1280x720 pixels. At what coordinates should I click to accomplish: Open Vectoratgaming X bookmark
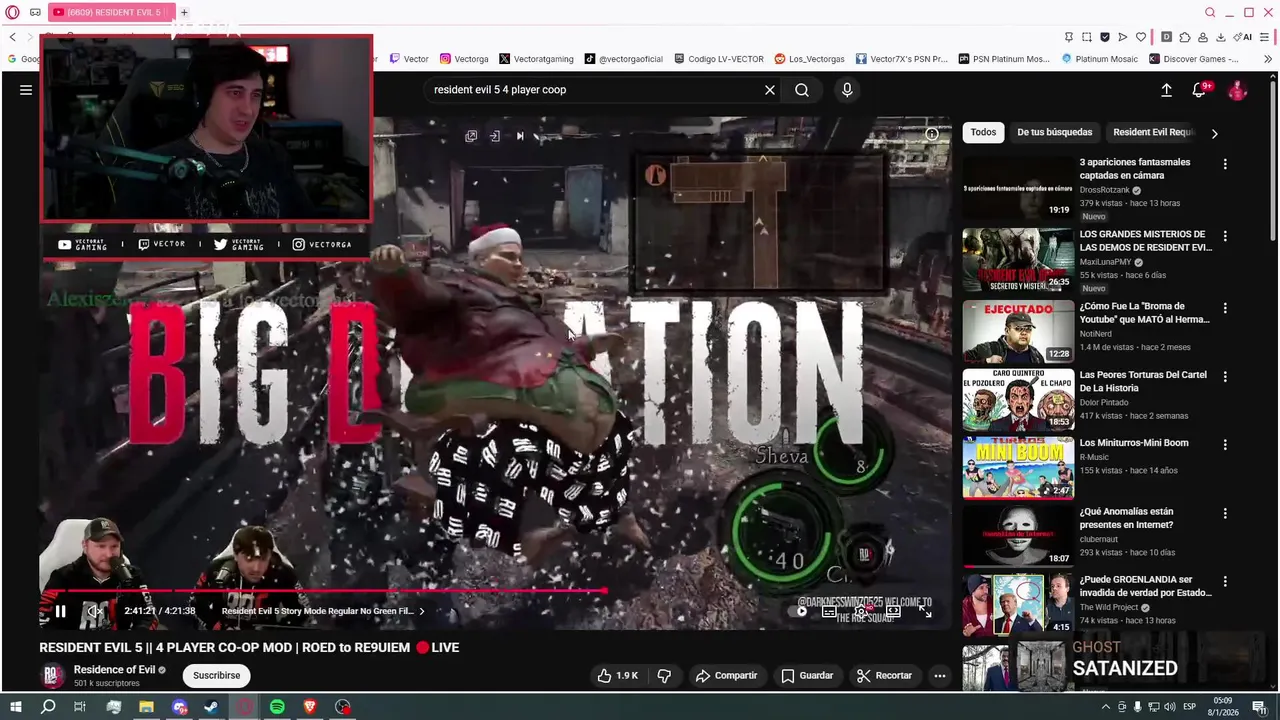coord(536,59)
